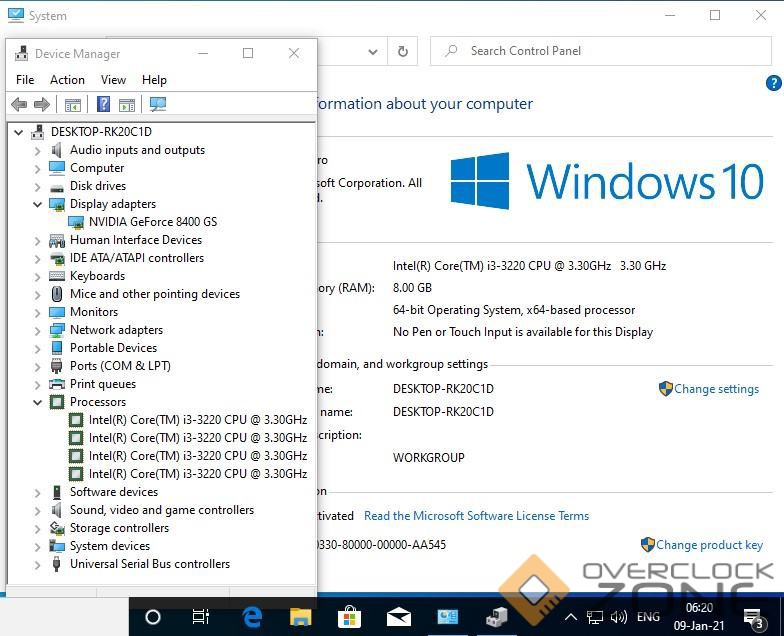Open Read the Microsoft Software License Terms link
Viewport: 784px width, 636px height.
(476, 516)
